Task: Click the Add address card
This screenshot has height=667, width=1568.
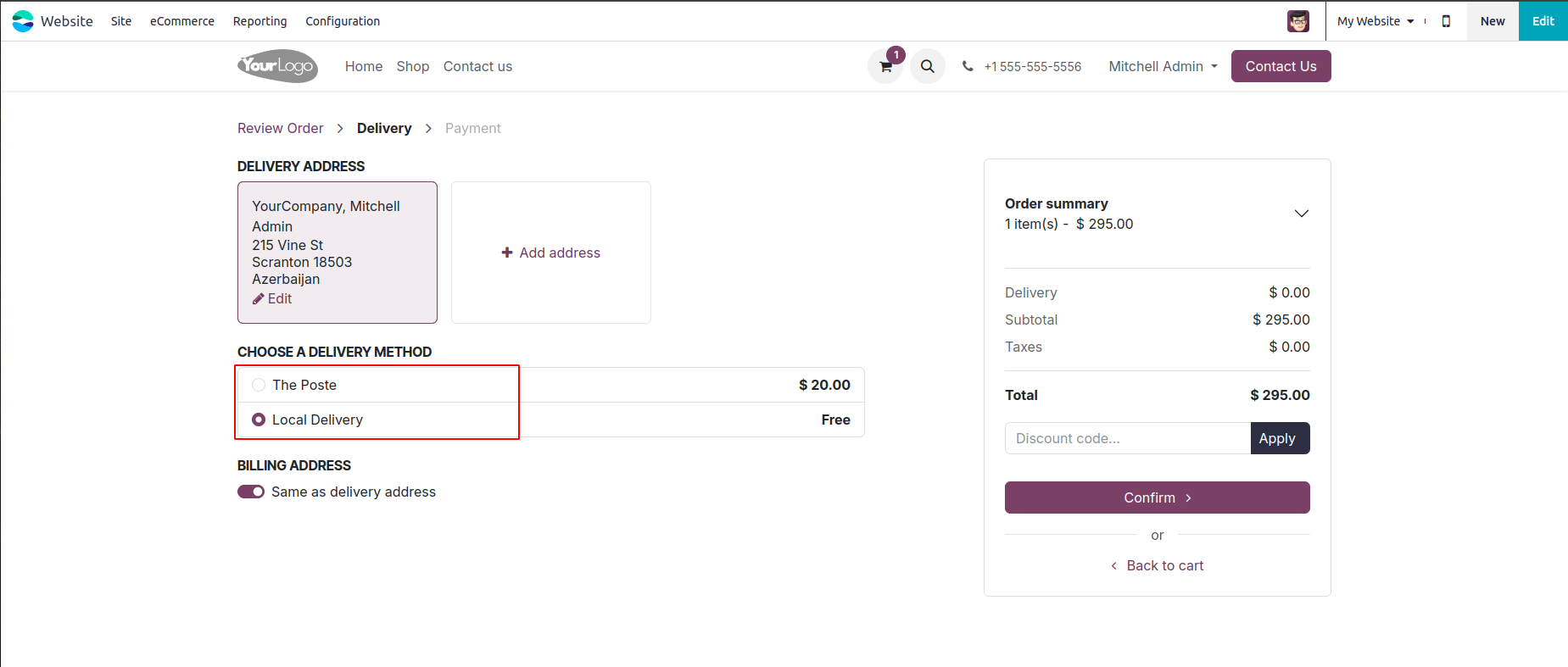Action: (x=551, y=253)
